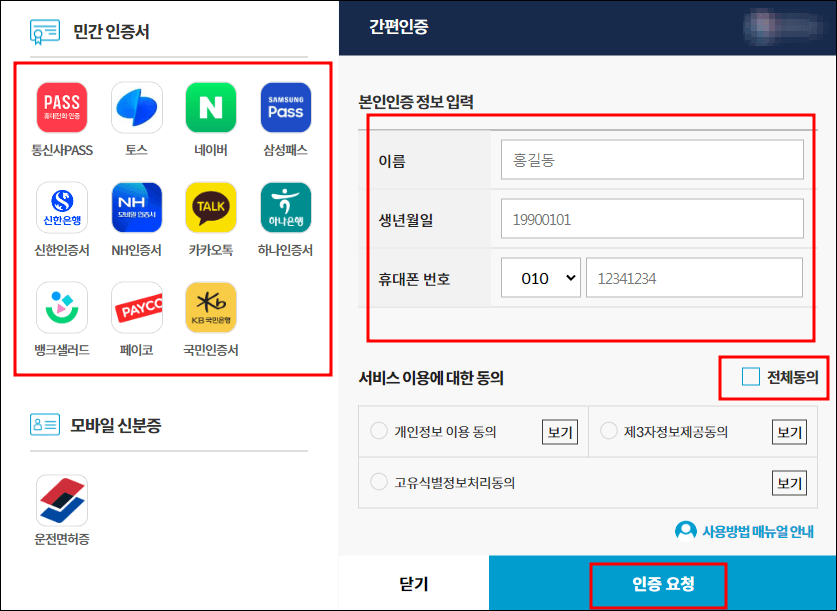The image size is (837, 611).
Task: Check the 전체동의 checkbox
Action: point(751,377)
